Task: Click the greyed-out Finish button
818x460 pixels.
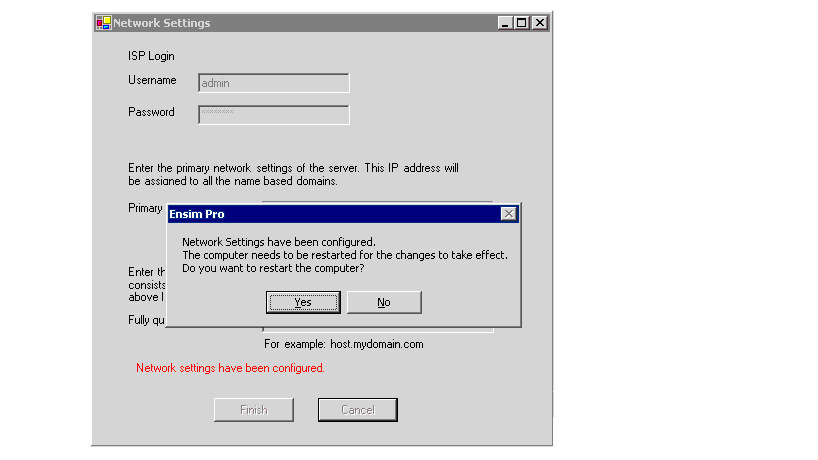Action: (254, 410)
